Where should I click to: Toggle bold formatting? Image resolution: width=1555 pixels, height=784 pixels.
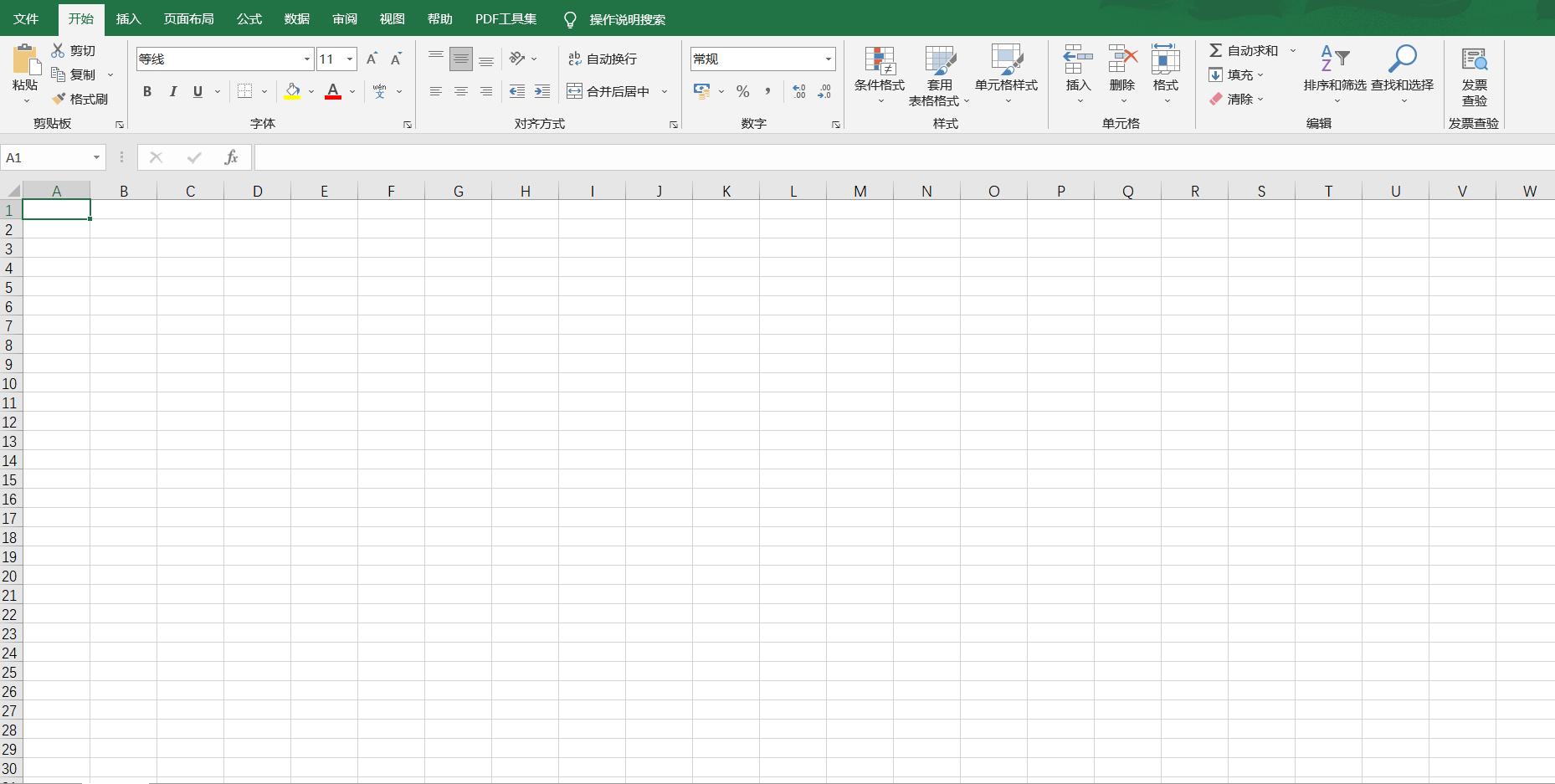coord(147,91)
